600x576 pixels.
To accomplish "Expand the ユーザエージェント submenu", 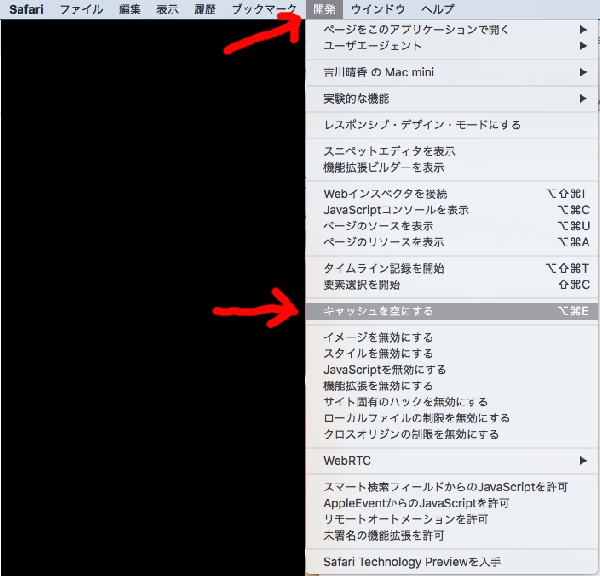I will [x=452, y=46].
